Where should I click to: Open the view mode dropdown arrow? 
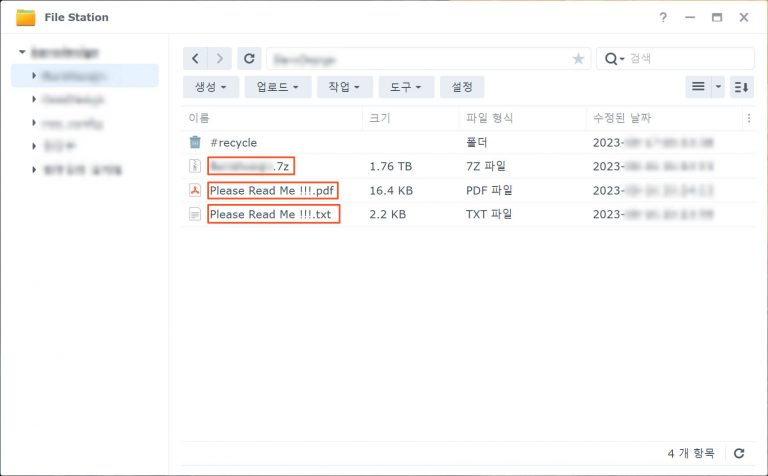718,87
